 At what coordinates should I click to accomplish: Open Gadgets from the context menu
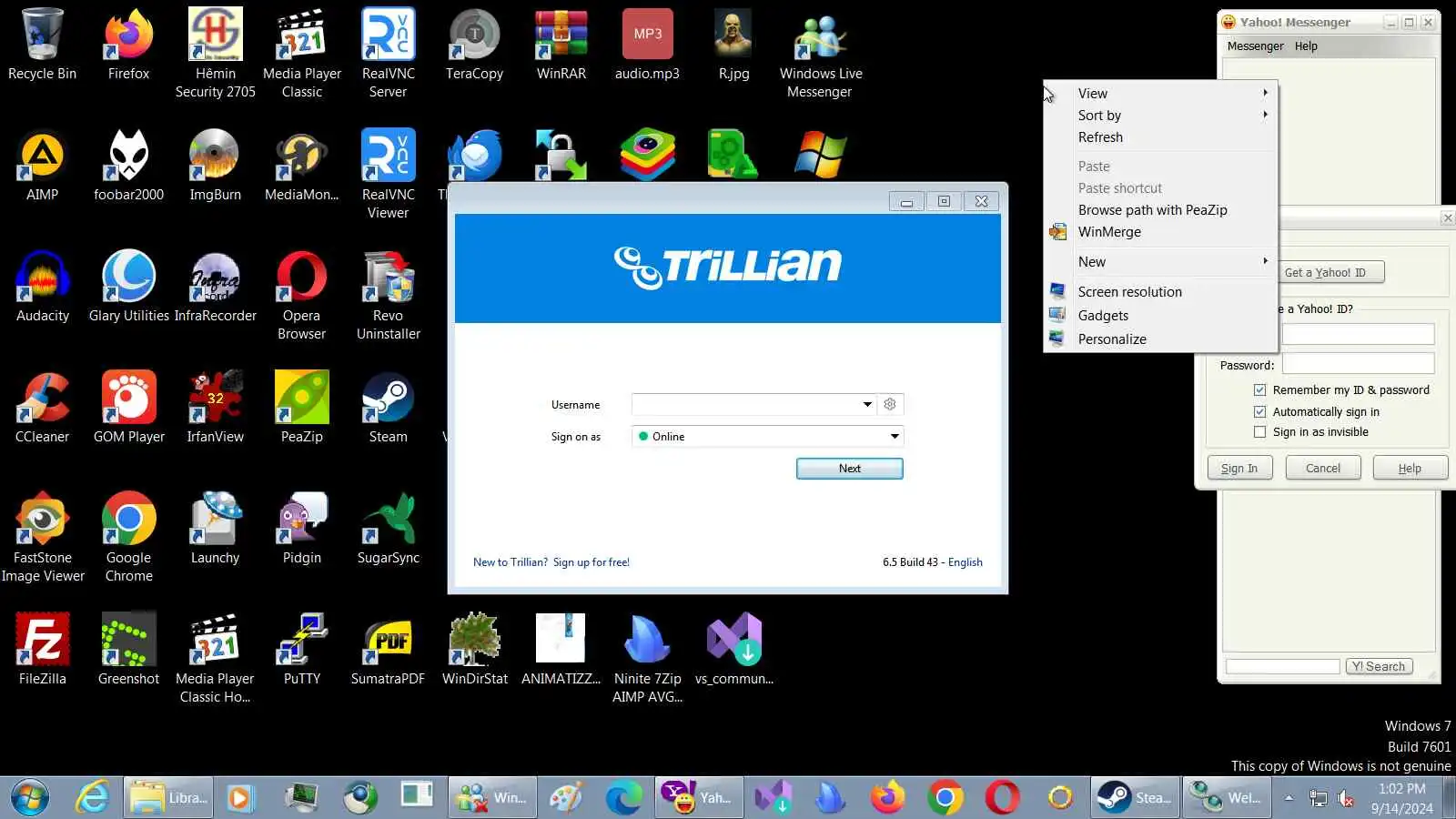[x=1160, y=315]
